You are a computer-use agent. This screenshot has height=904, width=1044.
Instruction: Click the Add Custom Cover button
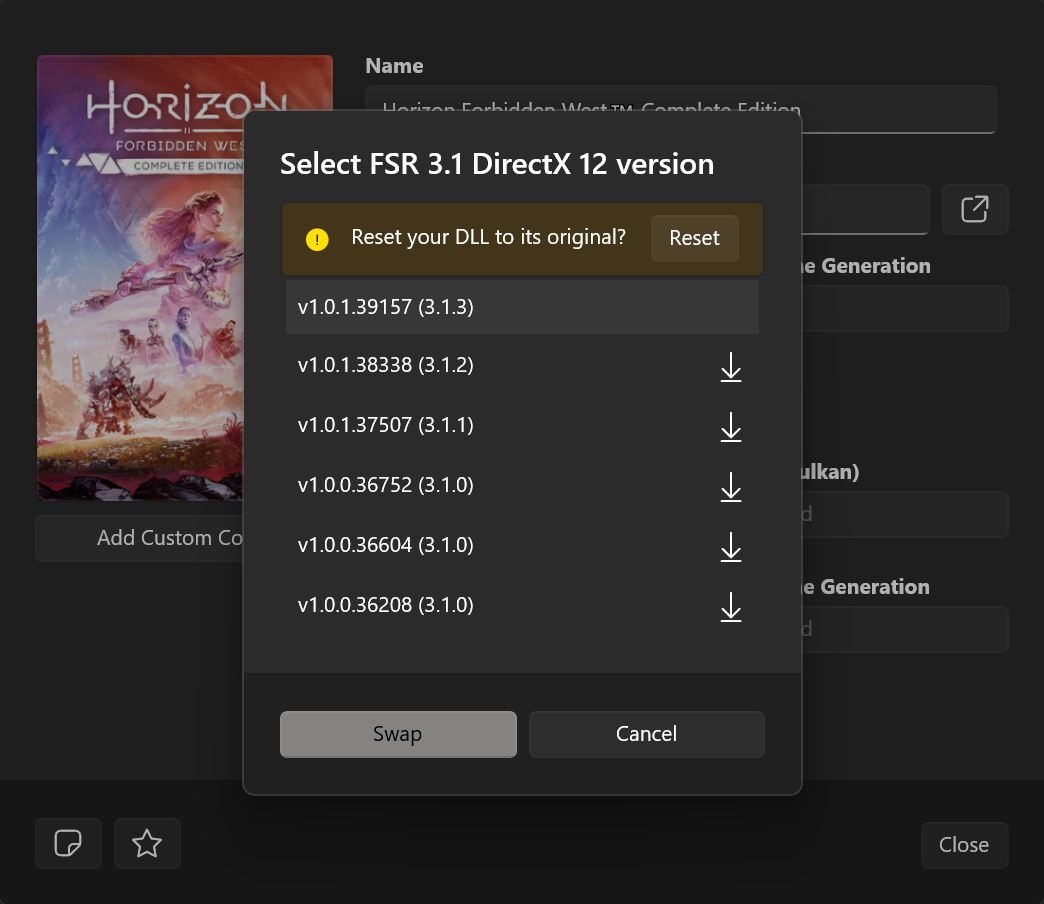click(x=140, y=538)
